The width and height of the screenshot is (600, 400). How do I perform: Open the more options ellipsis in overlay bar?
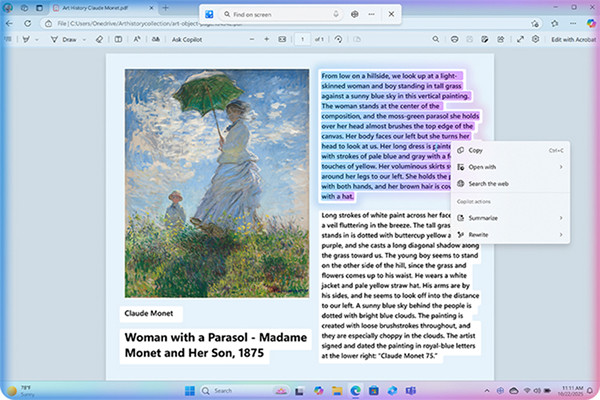pyautogui.click(x=372, y=14)
